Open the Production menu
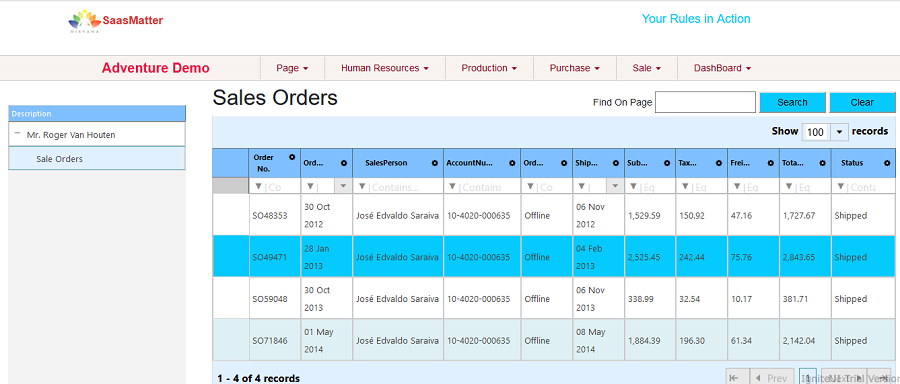 click(489, 68)
